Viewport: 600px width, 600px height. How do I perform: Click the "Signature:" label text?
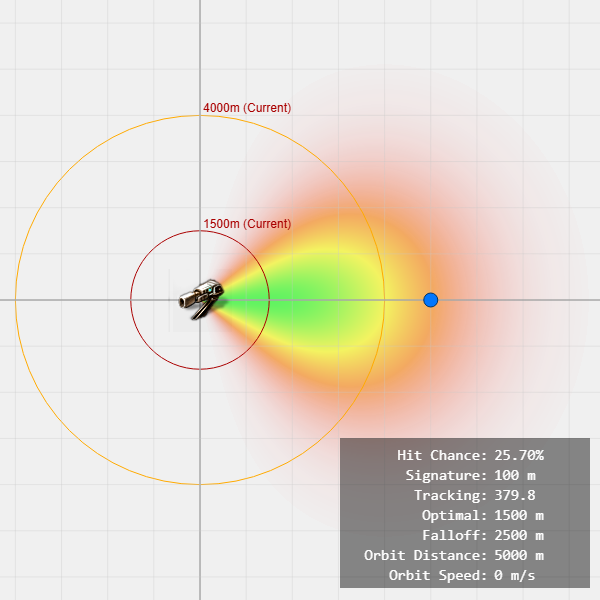446,475
